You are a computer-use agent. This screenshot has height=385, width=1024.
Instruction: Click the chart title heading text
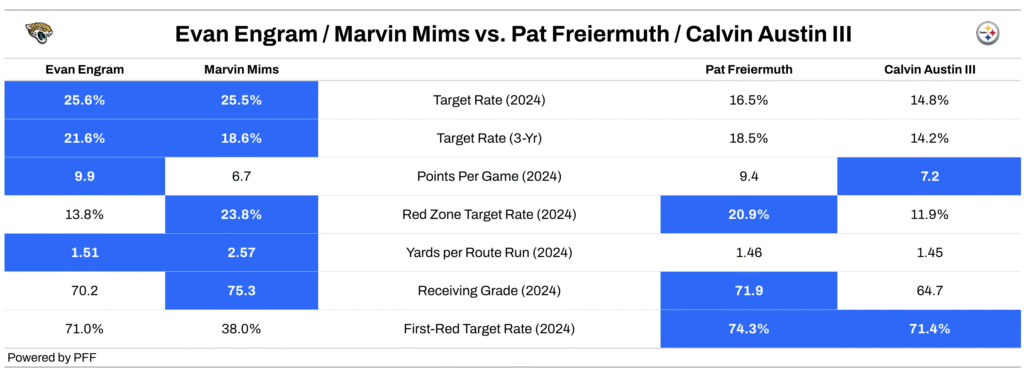(513, 33)
